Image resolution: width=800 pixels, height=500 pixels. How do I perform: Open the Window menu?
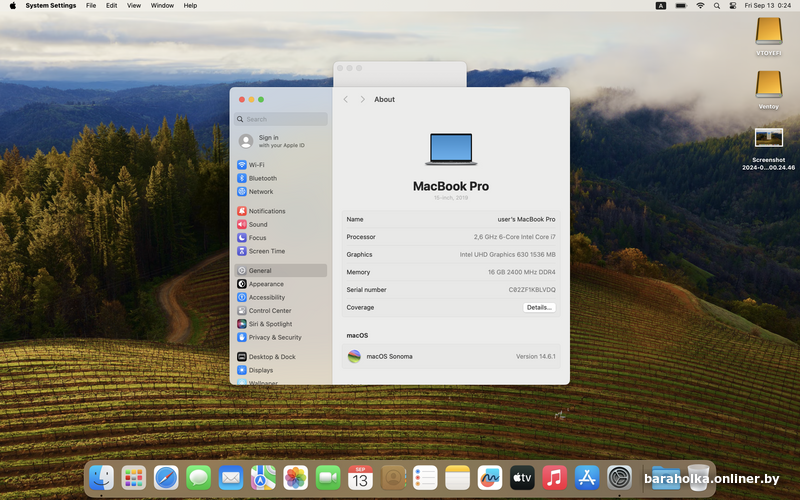tap(162, 6)
